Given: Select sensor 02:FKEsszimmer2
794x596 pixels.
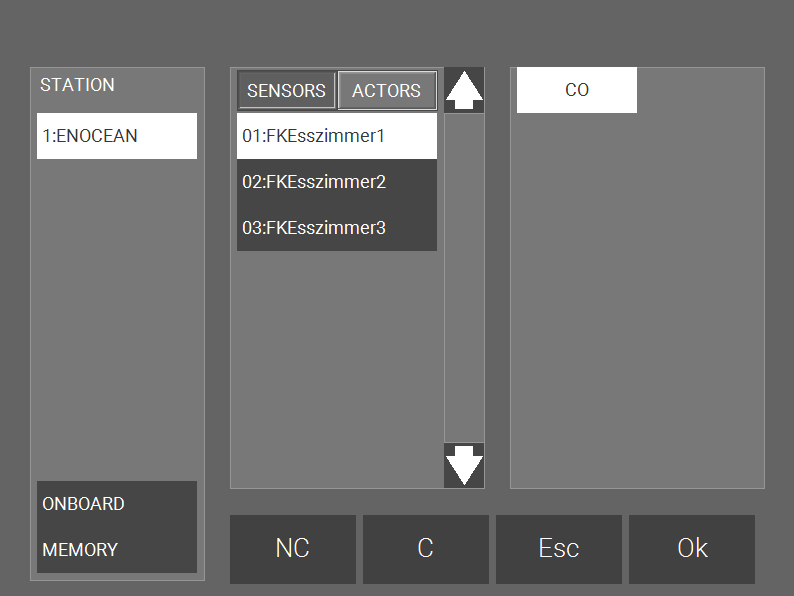Looking at the screenshot, I should click(x=336, y=182).
